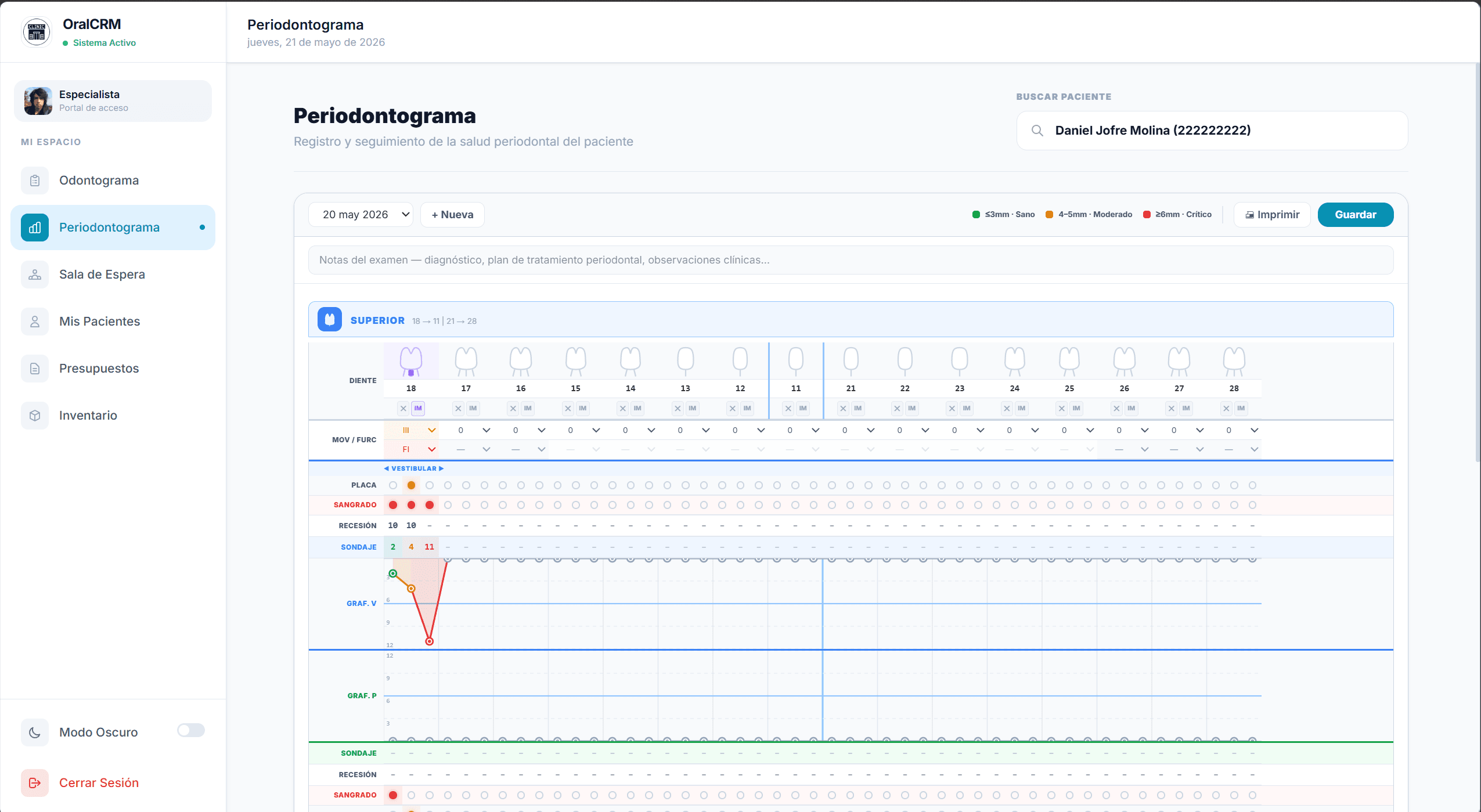Click the tooth 26 molar icon
Image resolution: width=1481 pixels, height=812 pixels.
[x=1125, y=362]
